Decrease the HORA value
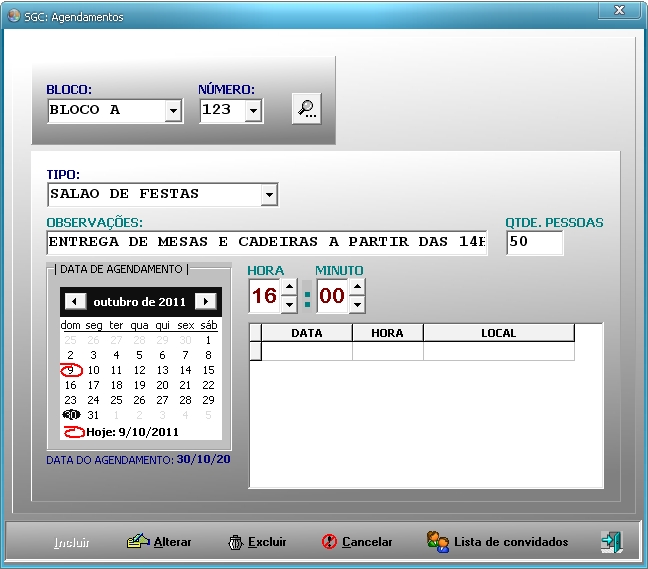This screenshot has height=569, width=648. [289, 304]
